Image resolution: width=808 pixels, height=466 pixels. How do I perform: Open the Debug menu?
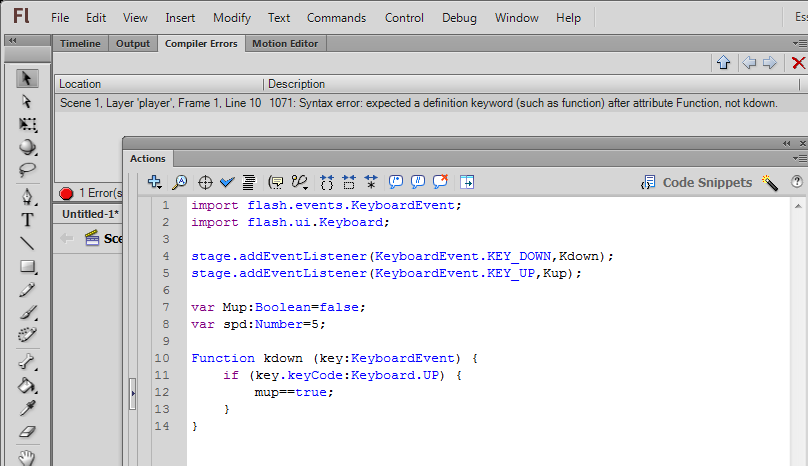(x=459, y=18)
